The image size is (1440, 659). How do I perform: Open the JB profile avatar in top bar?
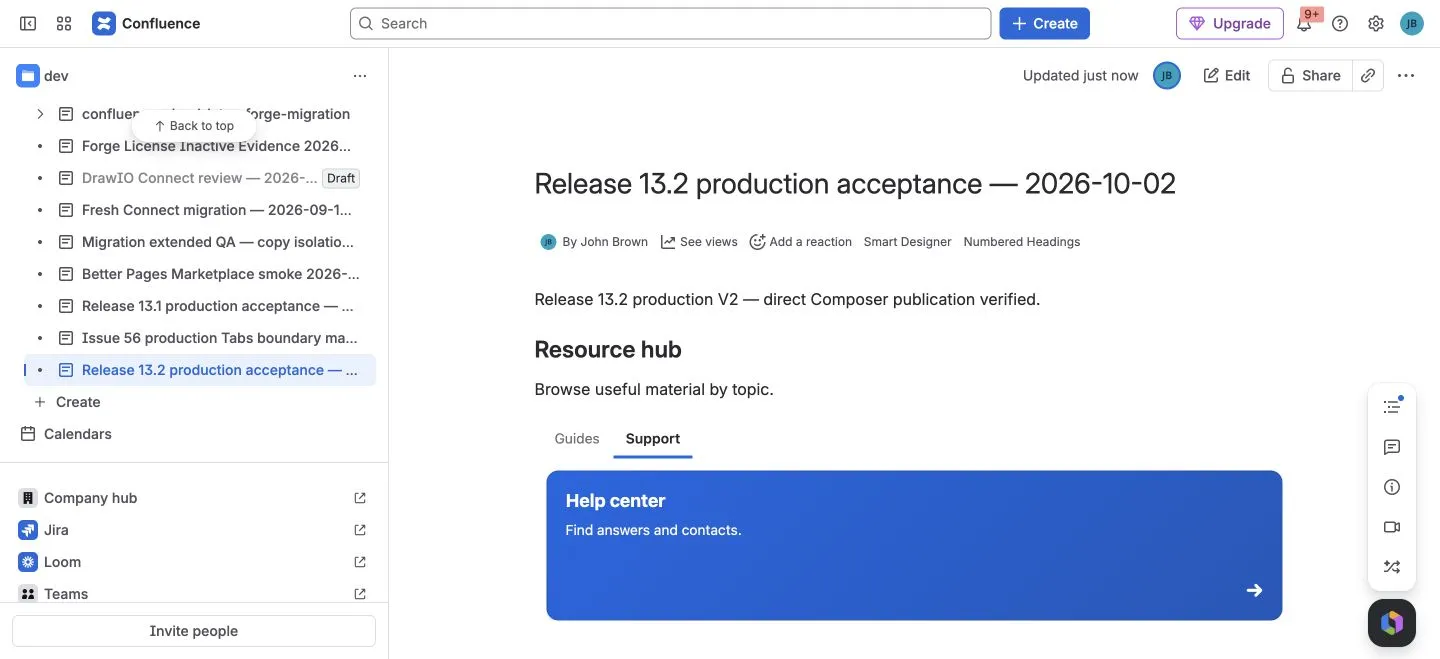1411,23
